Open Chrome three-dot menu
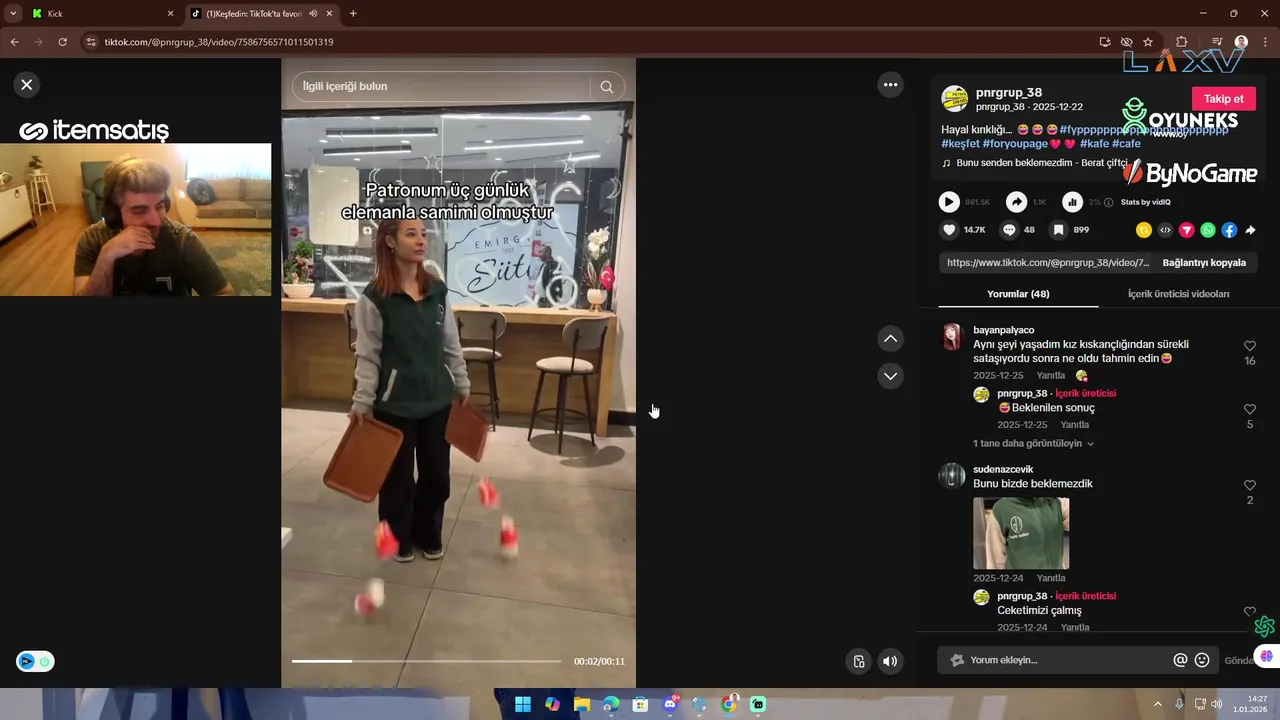Screen dimensions: 1280x720 1264,42
